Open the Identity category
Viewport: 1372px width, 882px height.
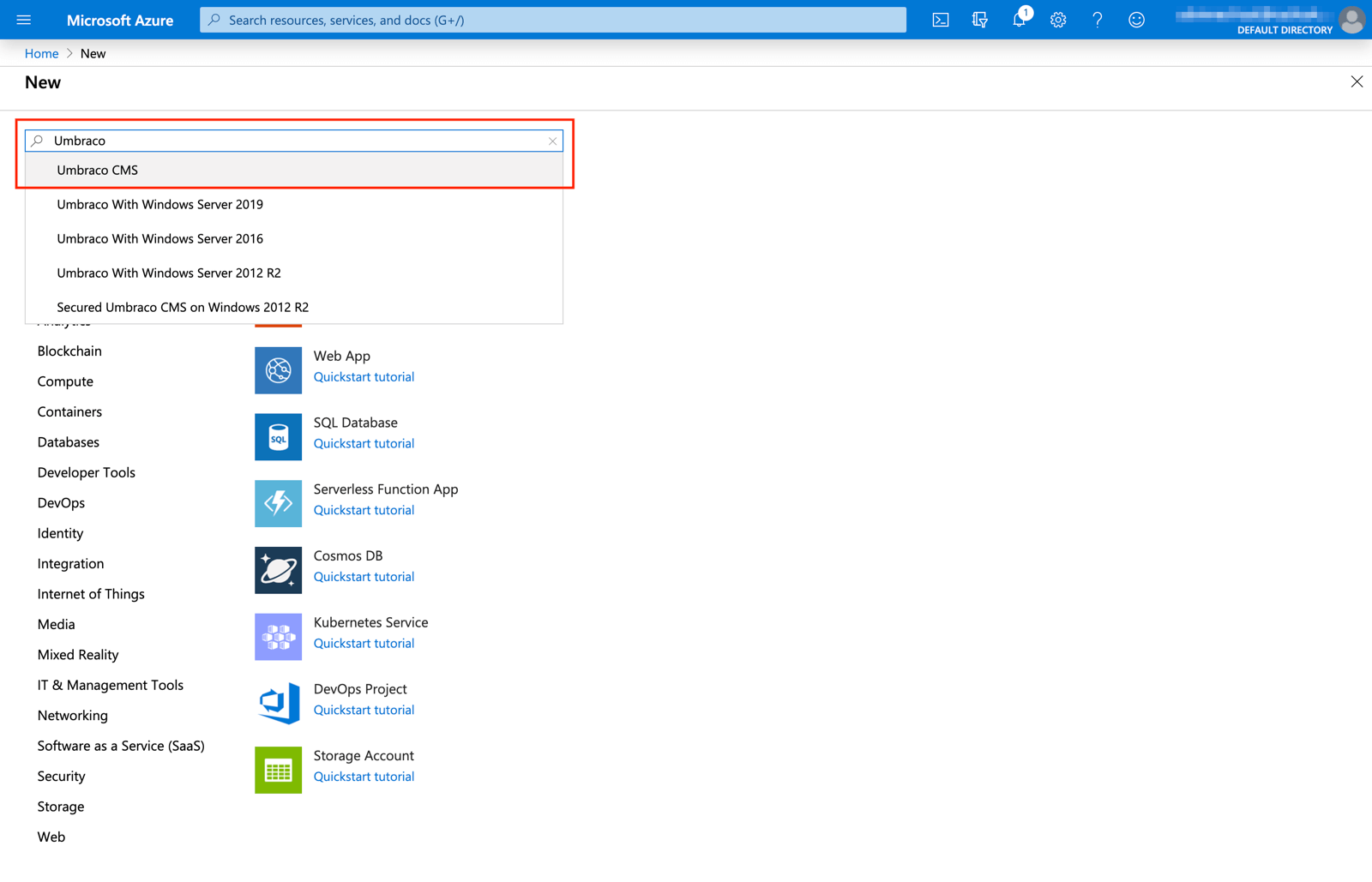click(60, 533)
